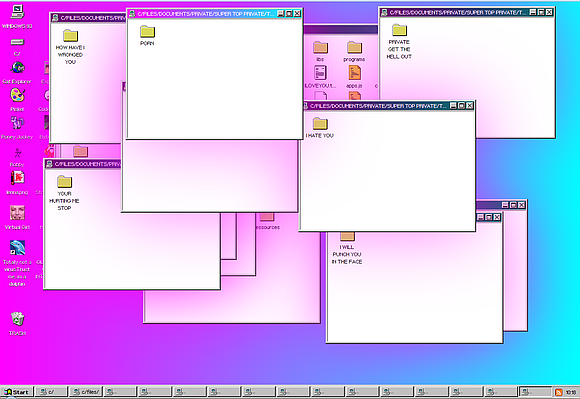Select the PORN folder
The width and height of the screenshot is (580, 399).
[x=147, y=31]
